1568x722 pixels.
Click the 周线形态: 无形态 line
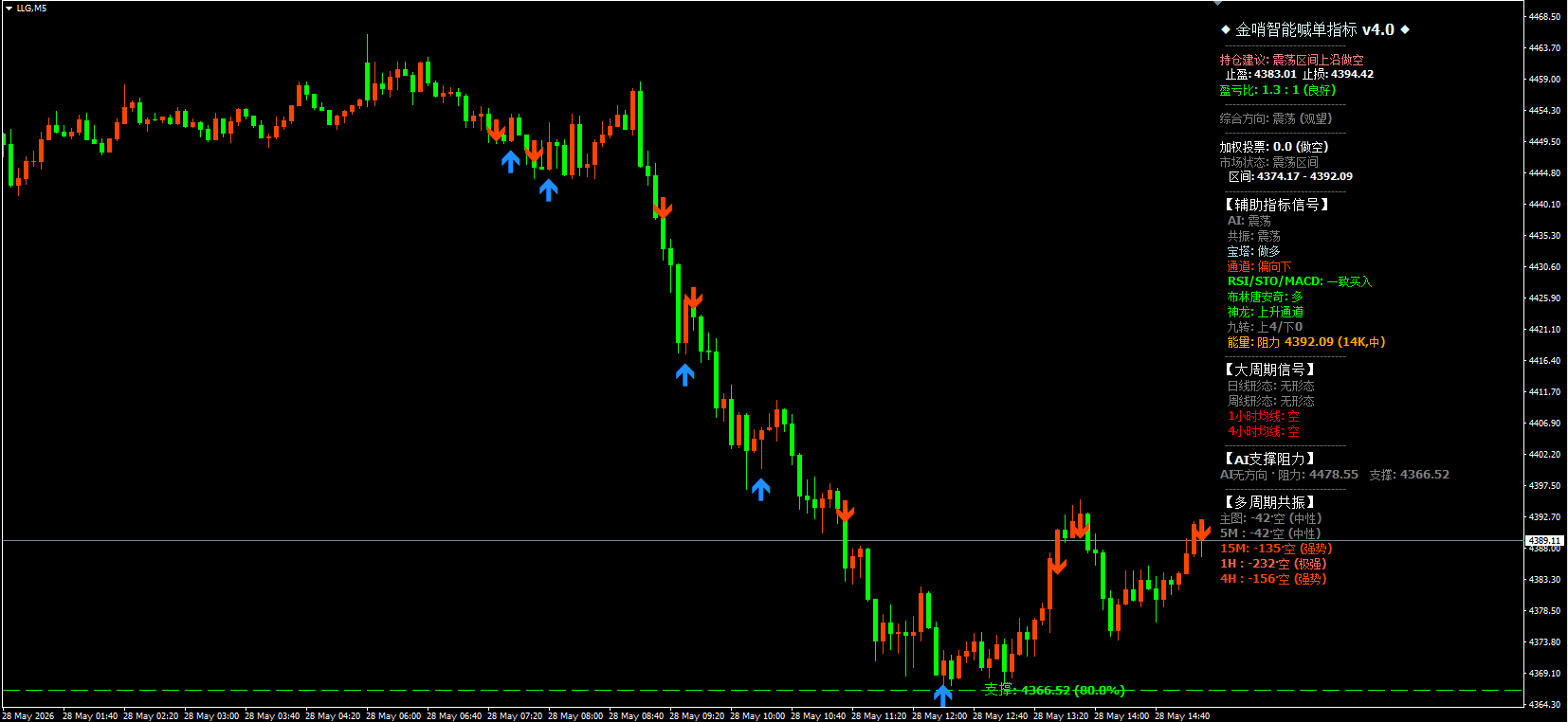[x=1271, y=401]
